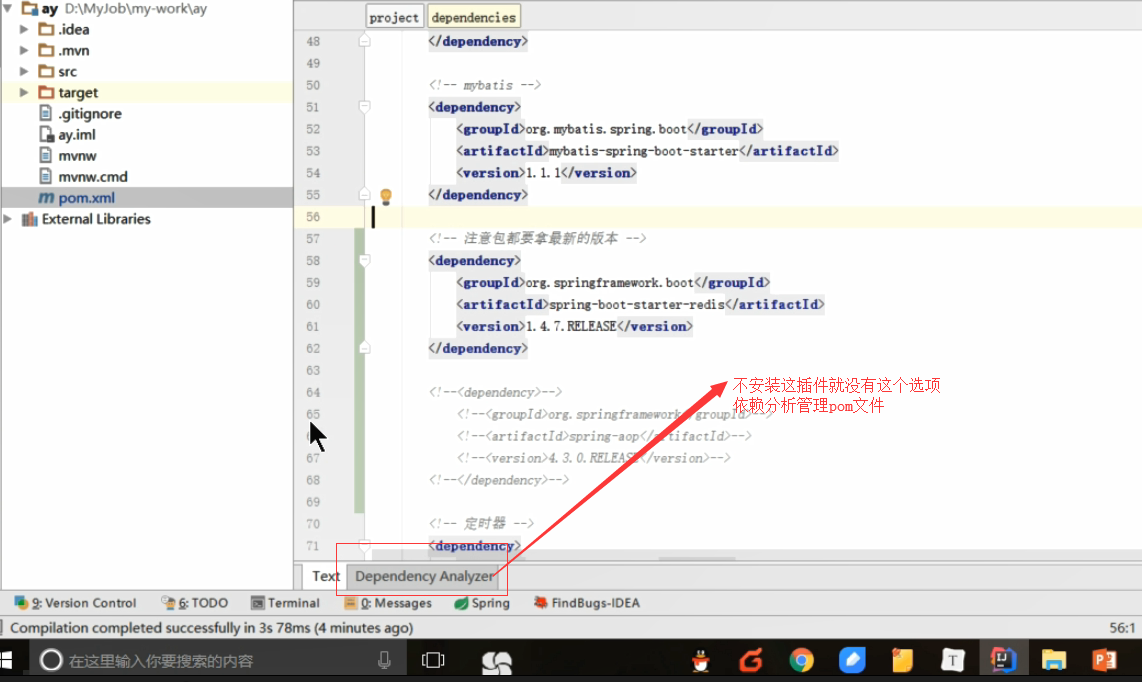Select the mvnw file
Screen dimensions: 1142x682
pyautogui.click(x=77, y=156)
